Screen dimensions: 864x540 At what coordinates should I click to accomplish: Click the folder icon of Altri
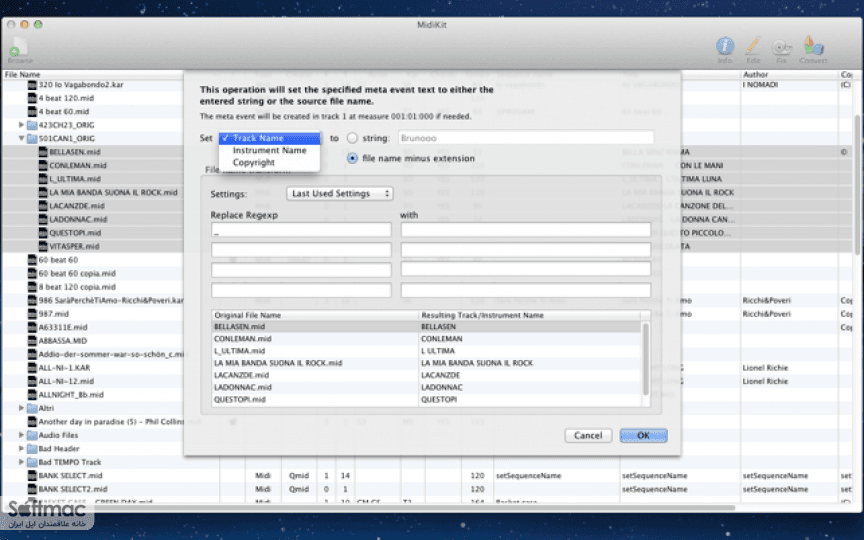32,408
